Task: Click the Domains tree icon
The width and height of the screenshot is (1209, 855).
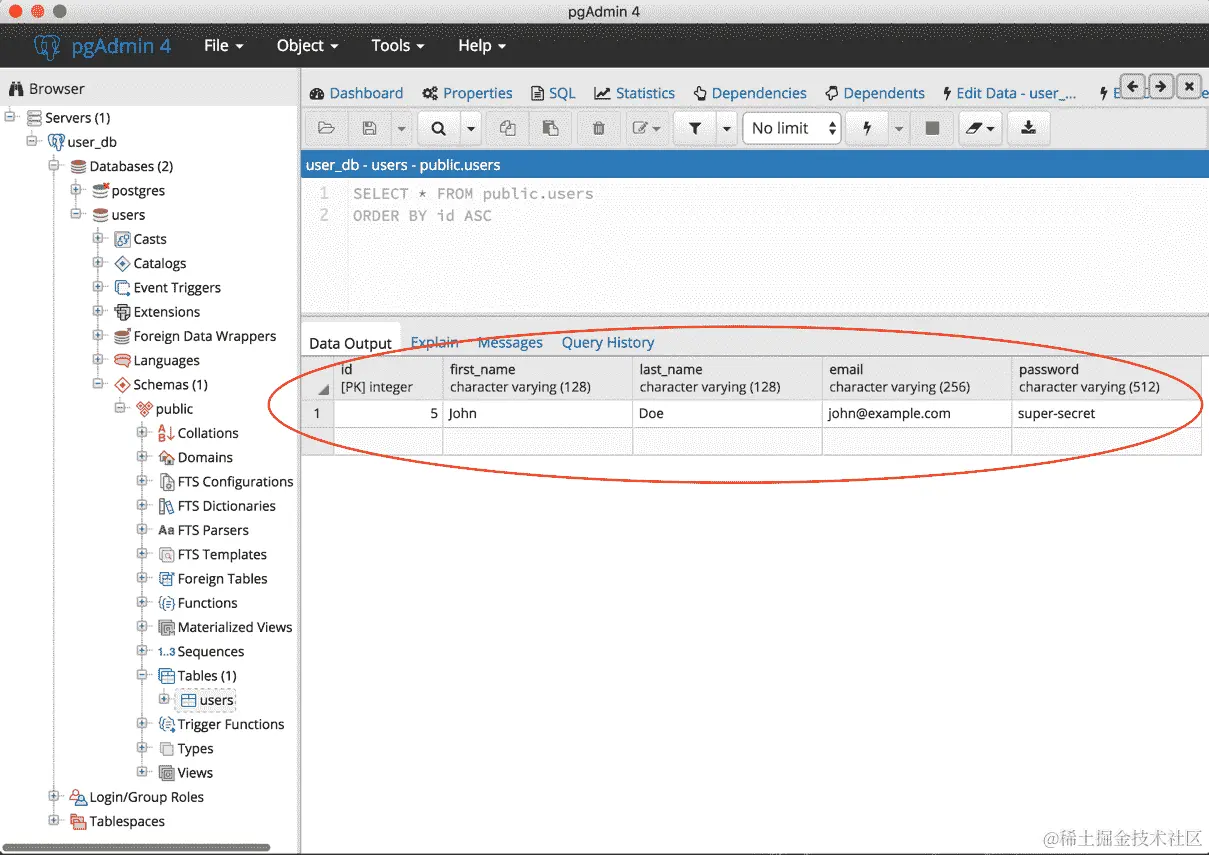Action: (x=166, y=457)
